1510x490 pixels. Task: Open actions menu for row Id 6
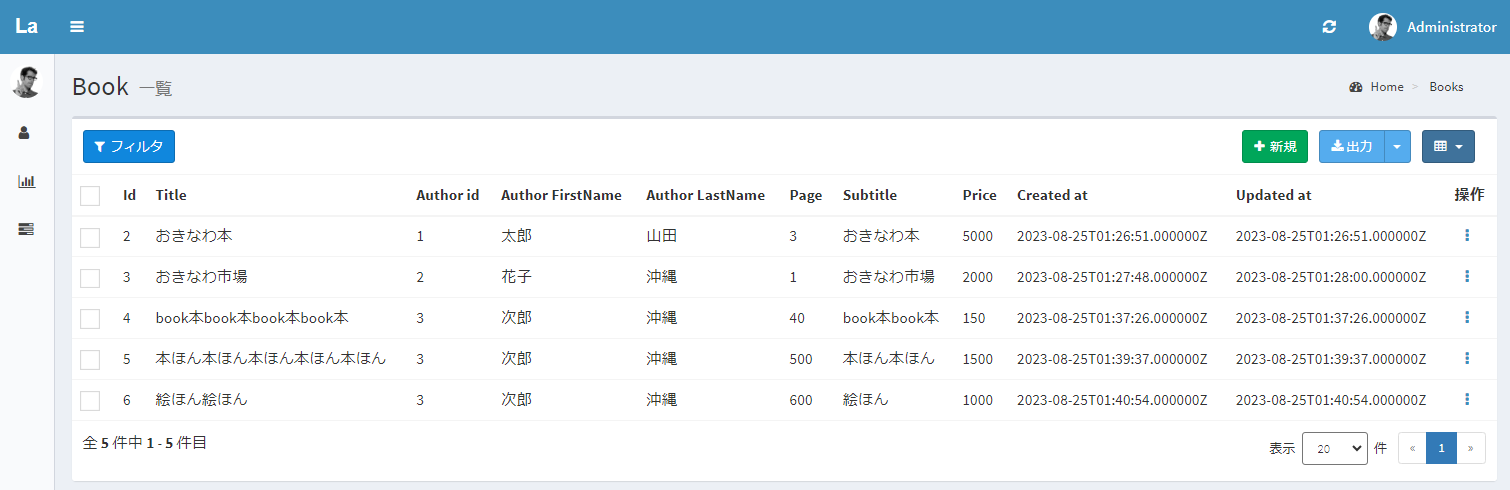[x=1467, y=399]
